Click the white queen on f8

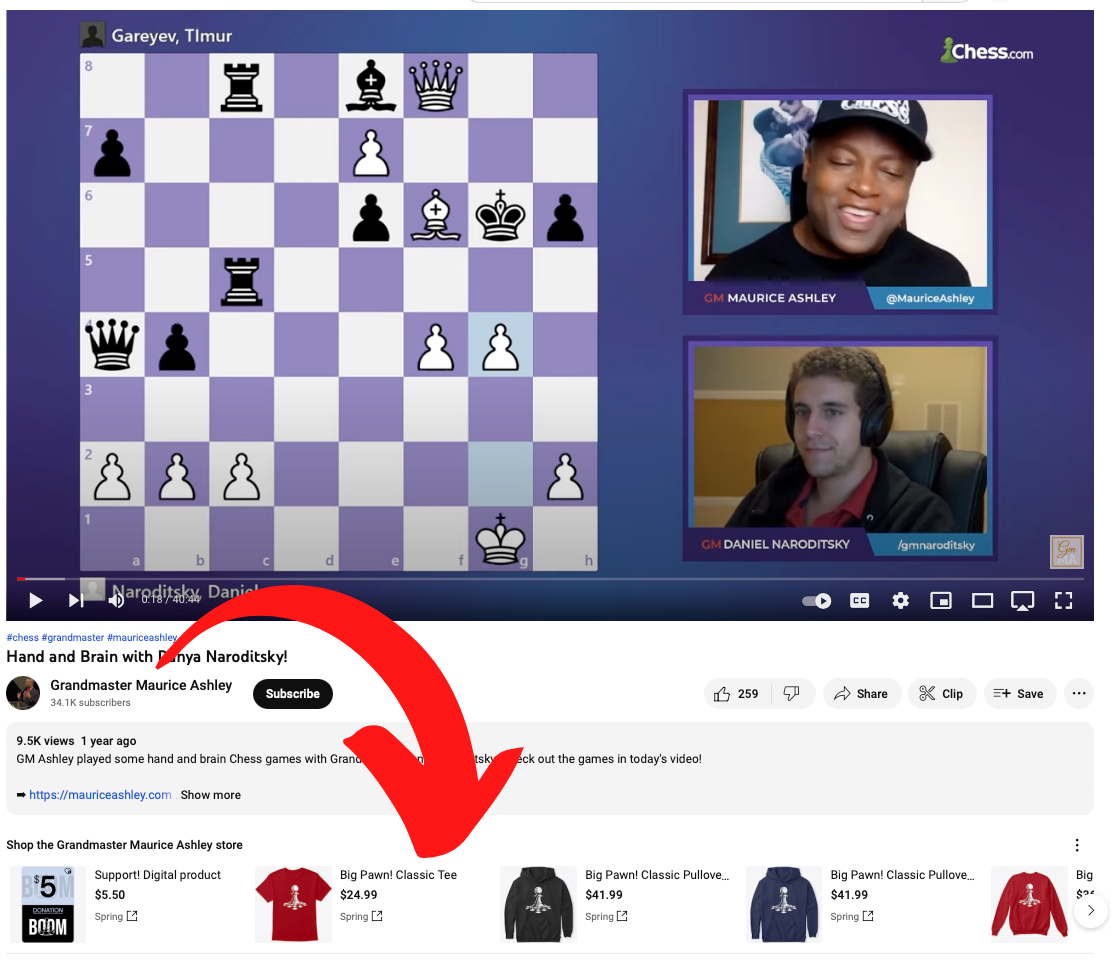(436, 86)
